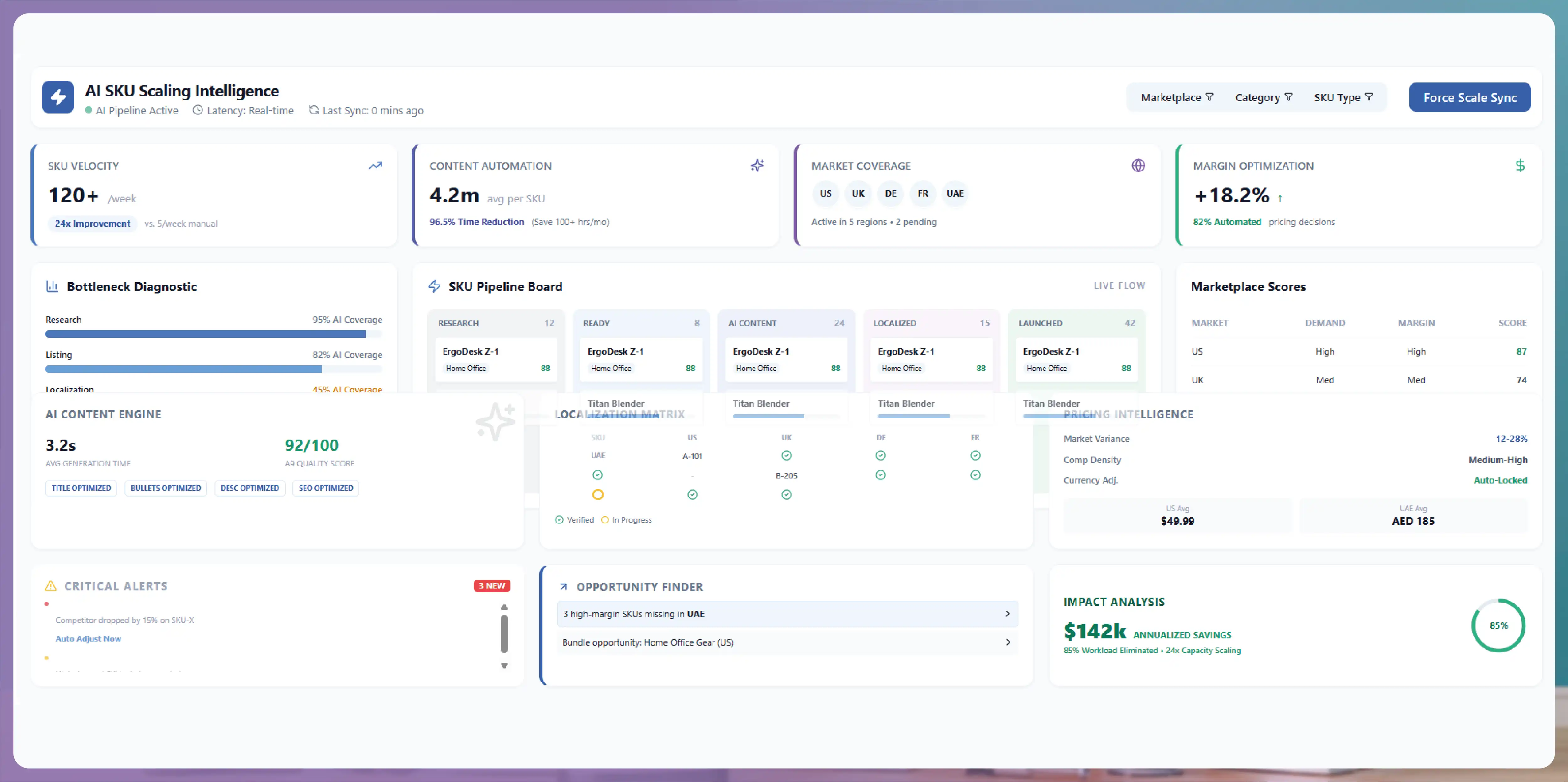Click the yellow in-progress circle in the matrix grid
The height and width of the screenshot is (782, 1568).
pos(598,495)
